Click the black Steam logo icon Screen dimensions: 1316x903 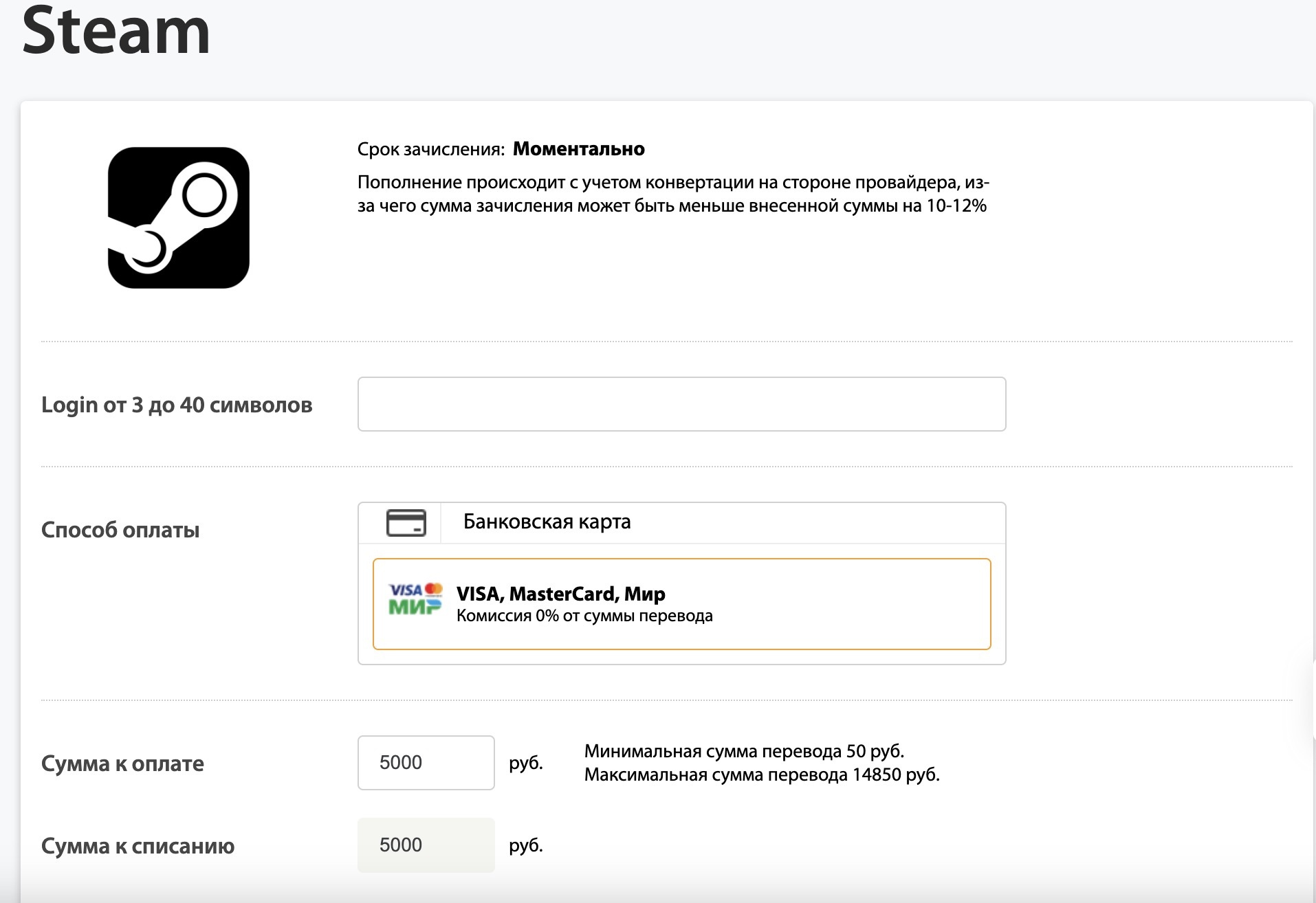coord(179,218)
